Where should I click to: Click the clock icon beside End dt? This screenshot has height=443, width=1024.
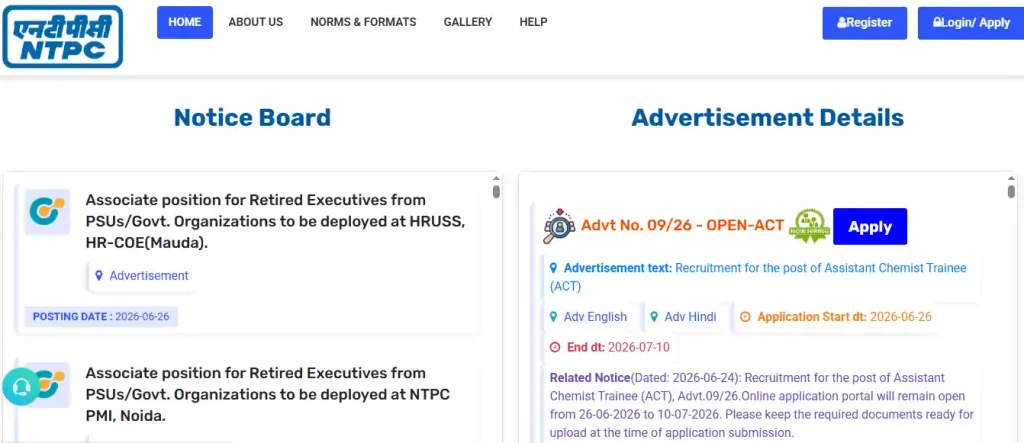pos(555,348)
